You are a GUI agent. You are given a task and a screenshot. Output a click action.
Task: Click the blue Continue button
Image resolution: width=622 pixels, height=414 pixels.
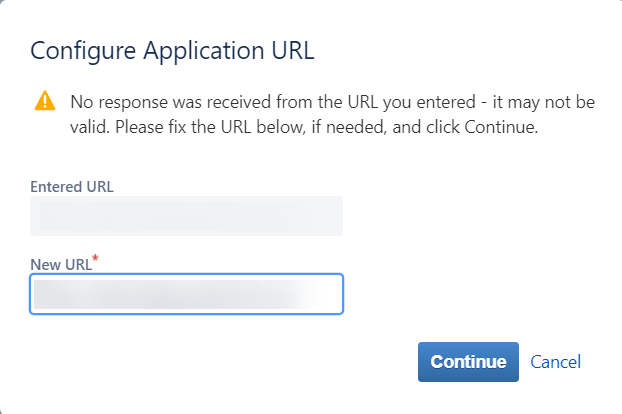coord(468,362)
